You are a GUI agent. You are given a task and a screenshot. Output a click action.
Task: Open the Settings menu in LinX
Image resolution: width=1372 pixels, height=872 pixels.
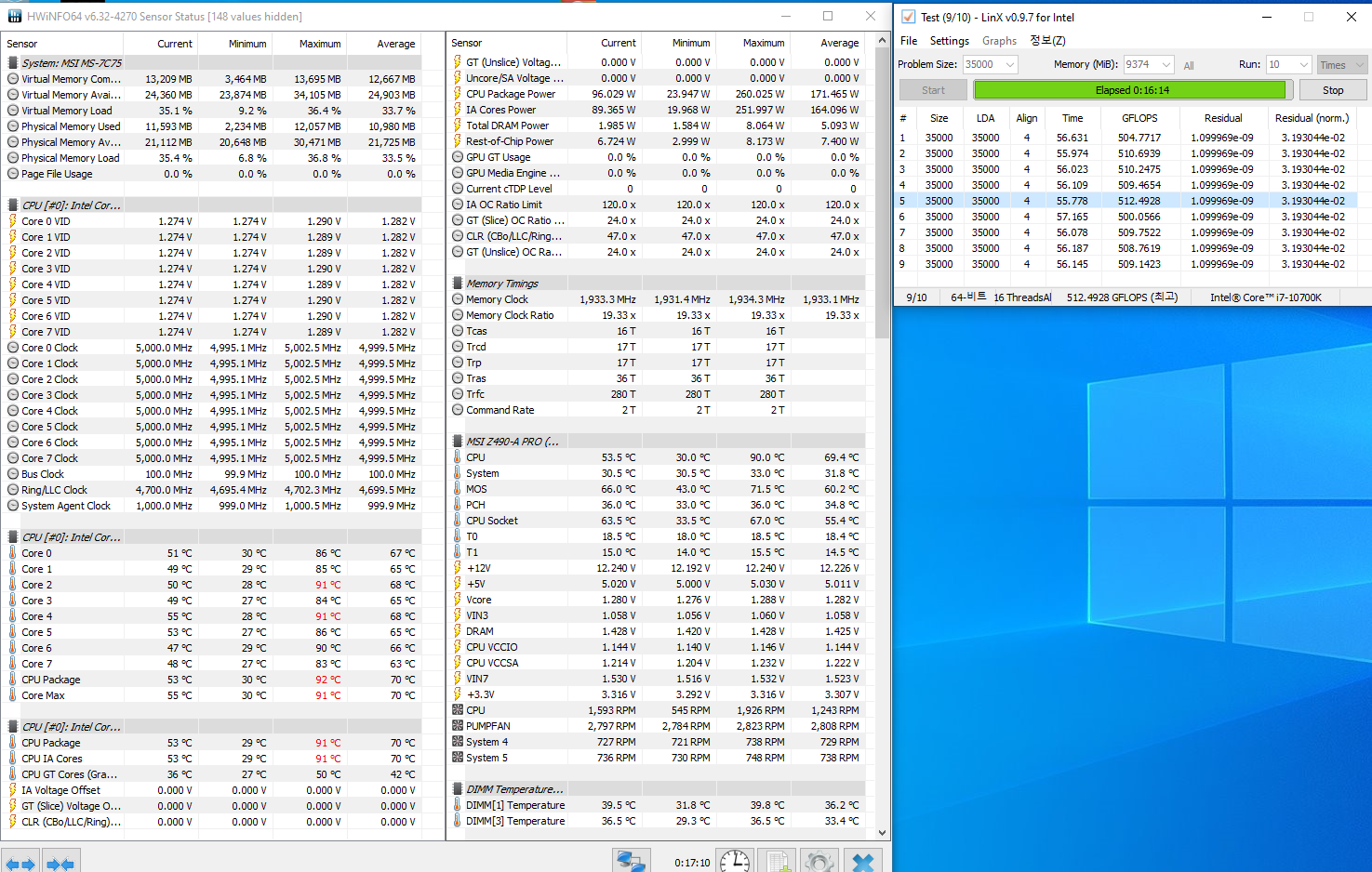pos(950,41)
